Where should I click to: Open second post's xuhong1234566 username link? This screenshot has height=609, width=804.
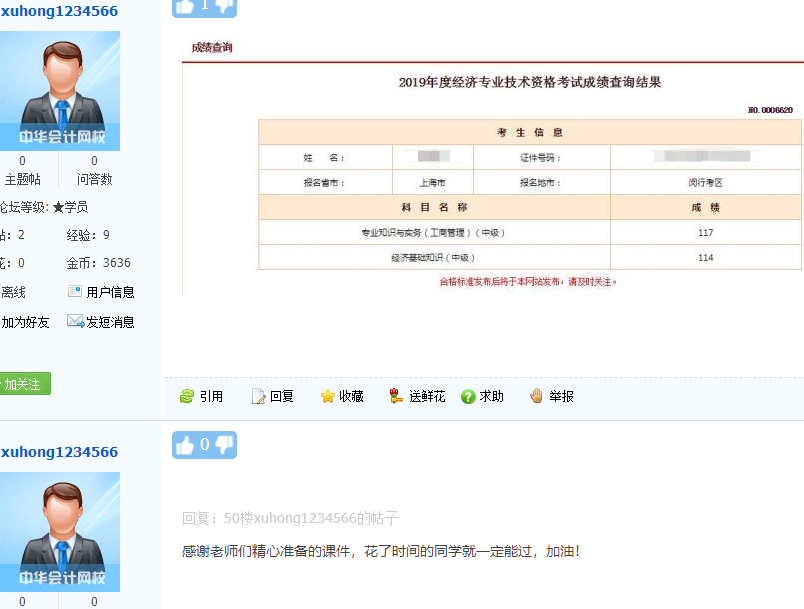[59, 452]
